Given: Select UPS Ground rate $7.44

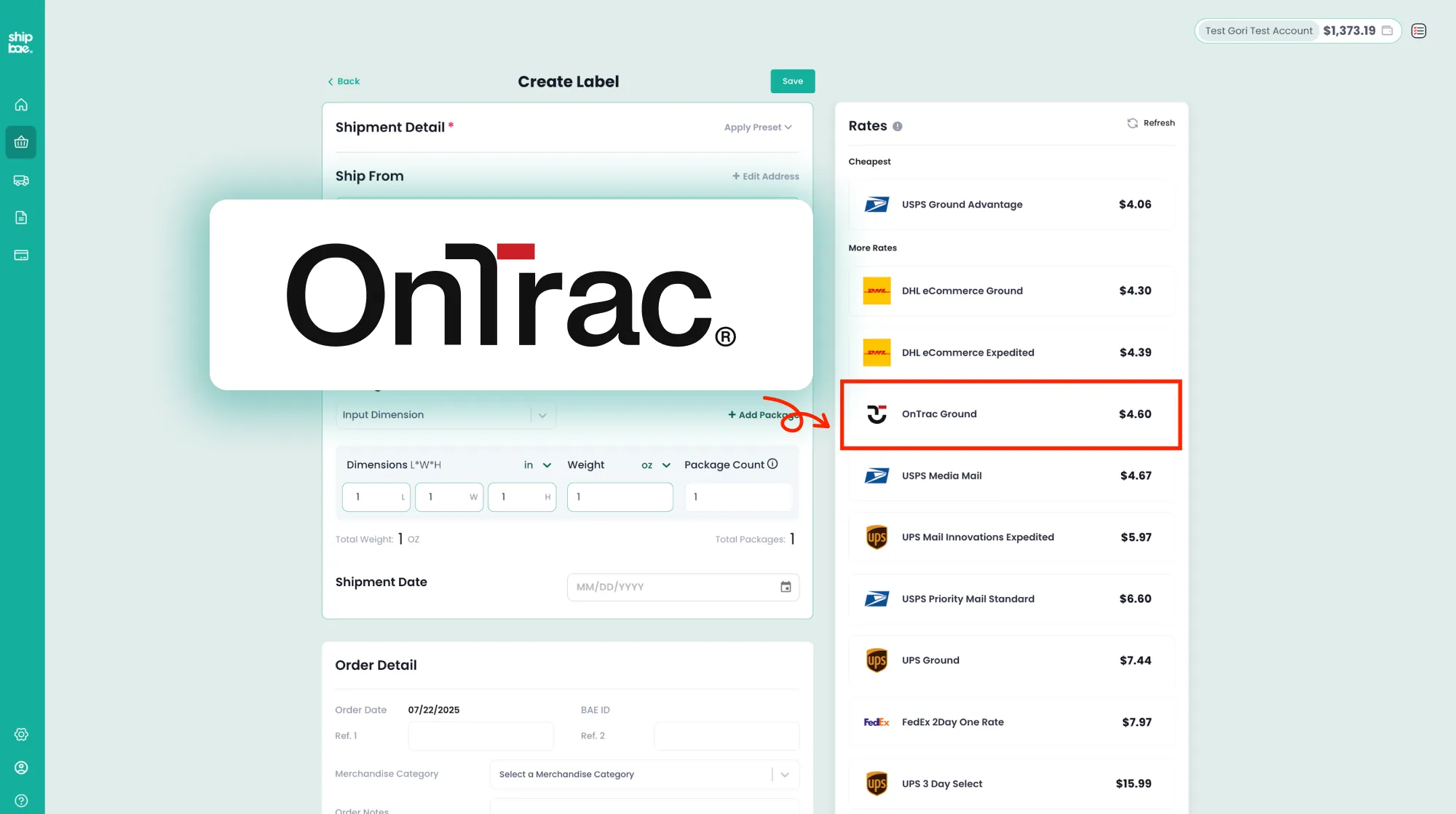Looking at the screenshot, I should point(1011,660).
